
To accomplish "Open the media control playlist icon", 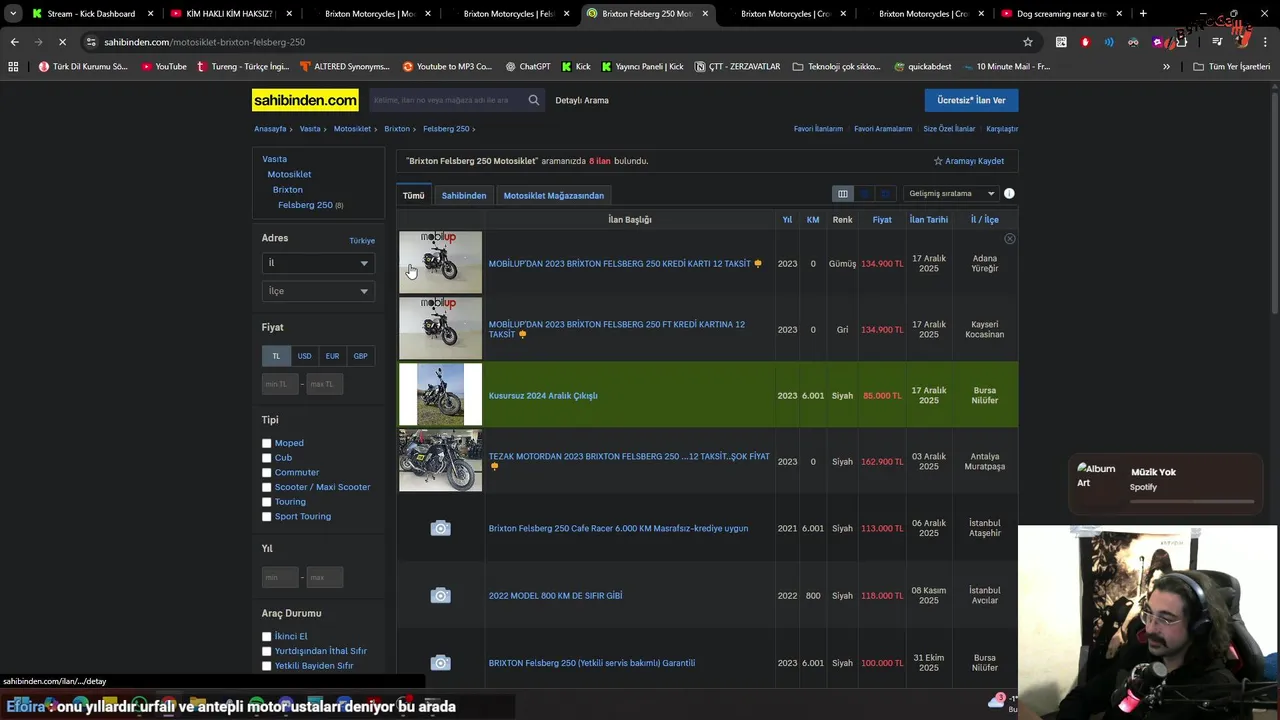I will 1217,42.
